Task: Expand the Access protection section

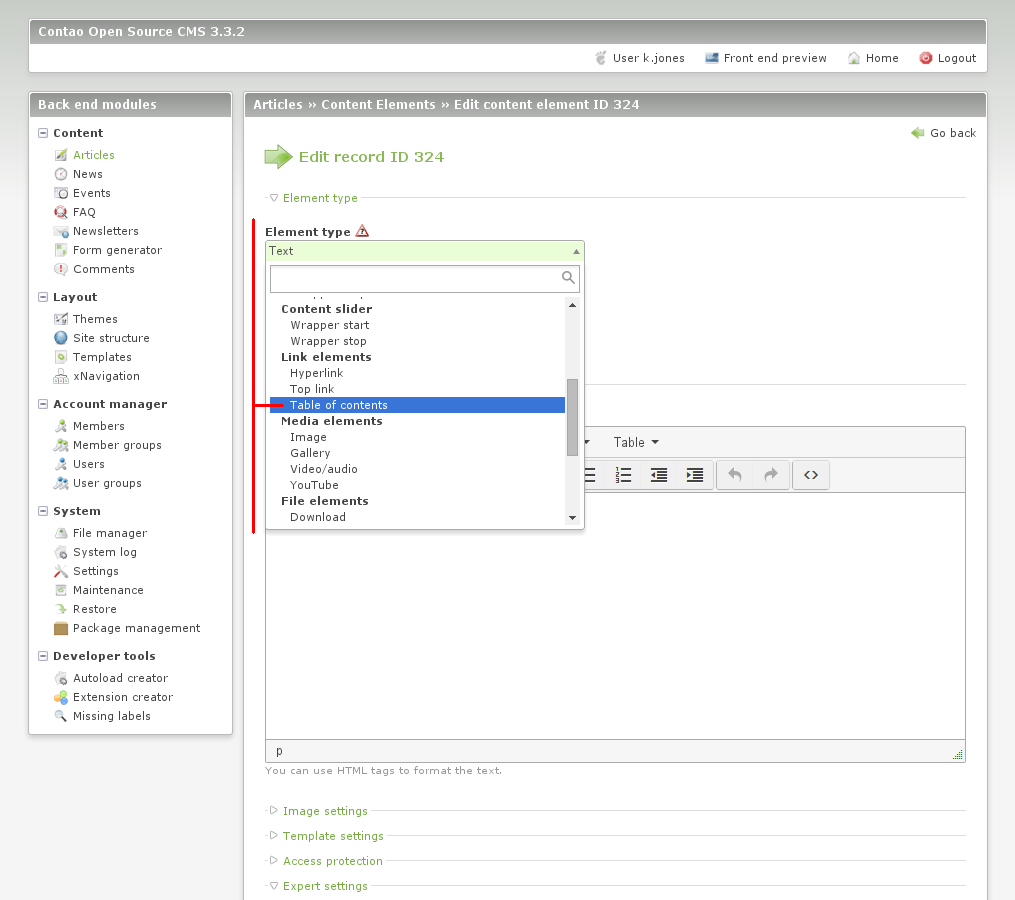Action: coord(332,861)
